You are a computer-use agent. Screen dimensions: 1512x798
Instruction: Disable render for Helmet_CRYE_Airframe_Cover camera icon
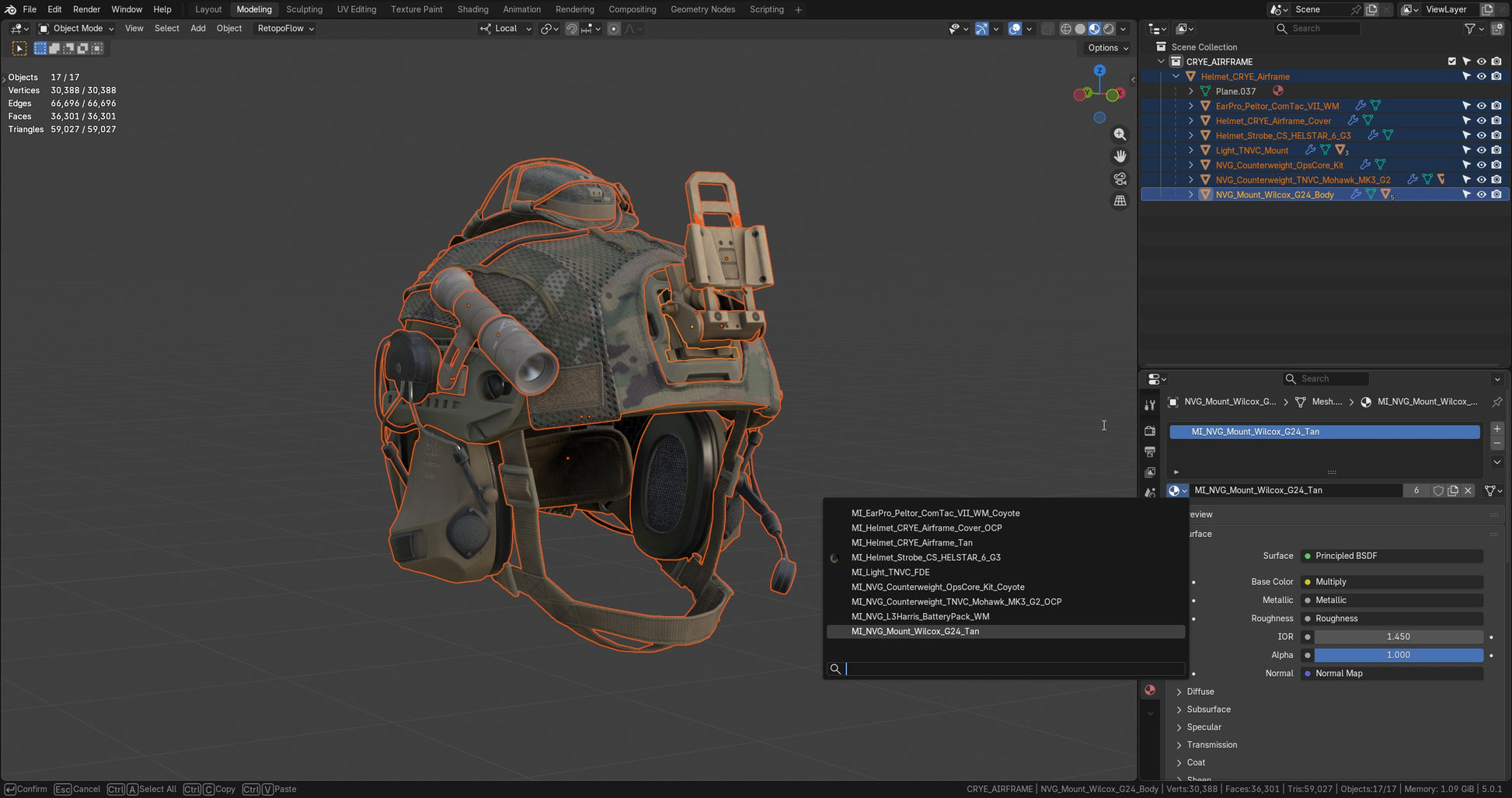pyautogui.click(x=1496, y=120)
